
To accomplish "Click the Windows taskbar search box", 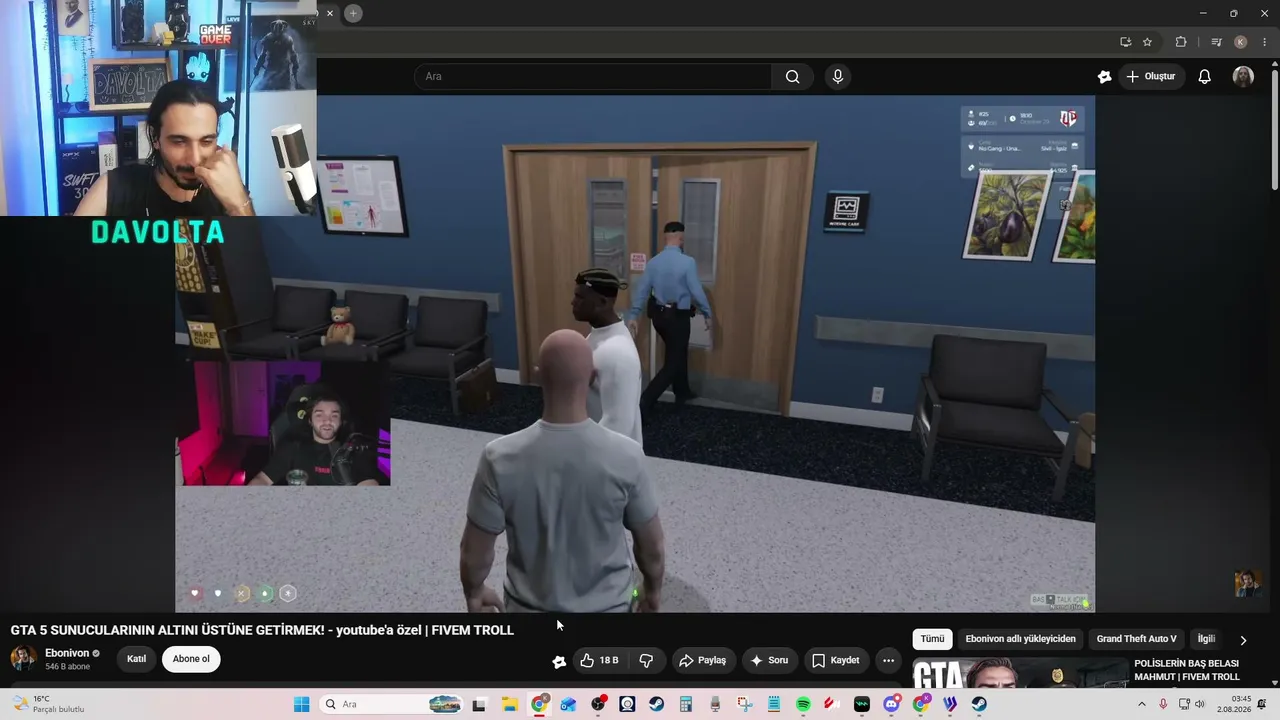I will pos(392,704).
